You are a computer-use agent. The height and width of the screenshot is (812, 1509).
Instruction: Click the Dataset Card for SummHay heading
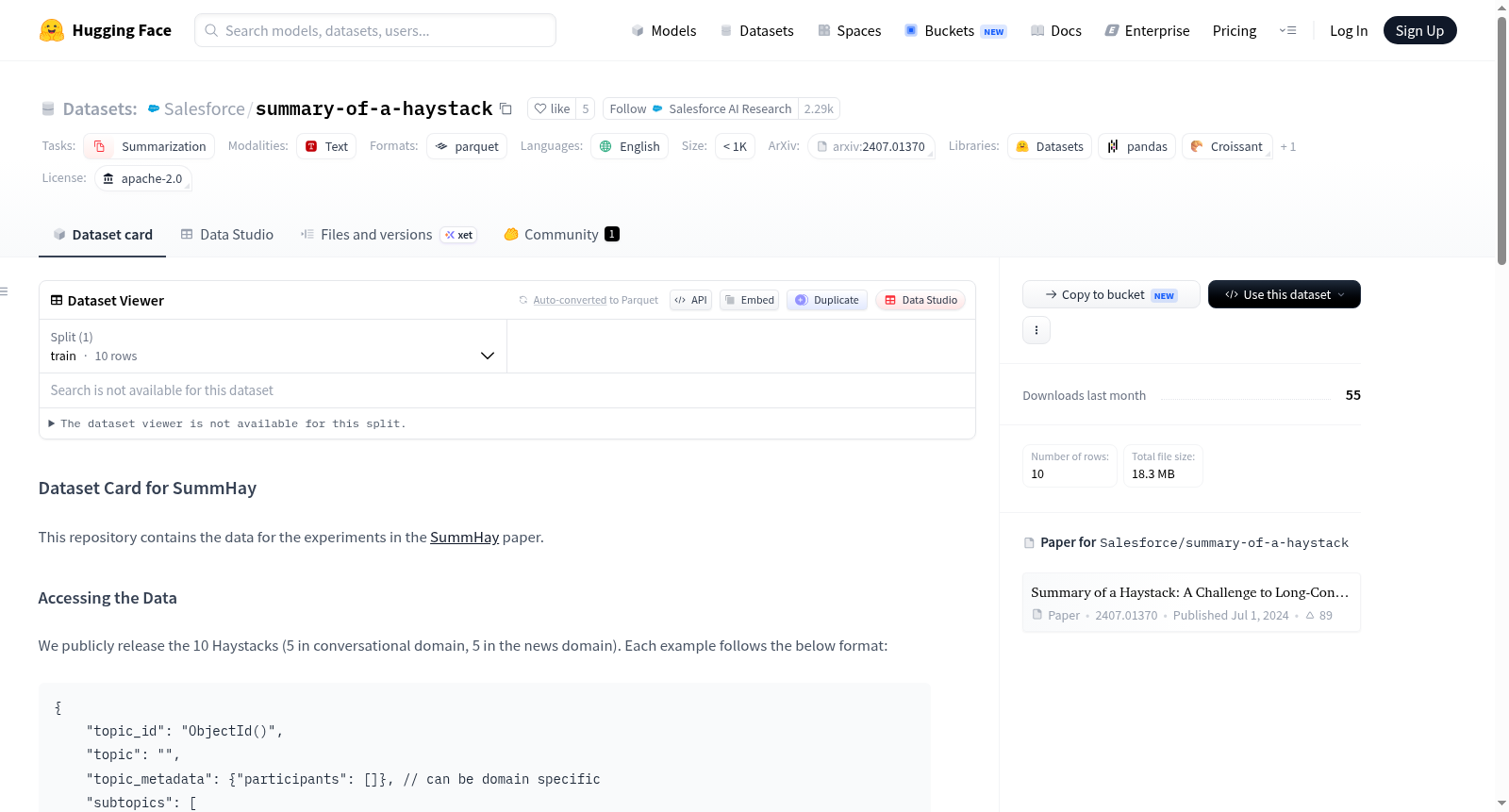147,488
